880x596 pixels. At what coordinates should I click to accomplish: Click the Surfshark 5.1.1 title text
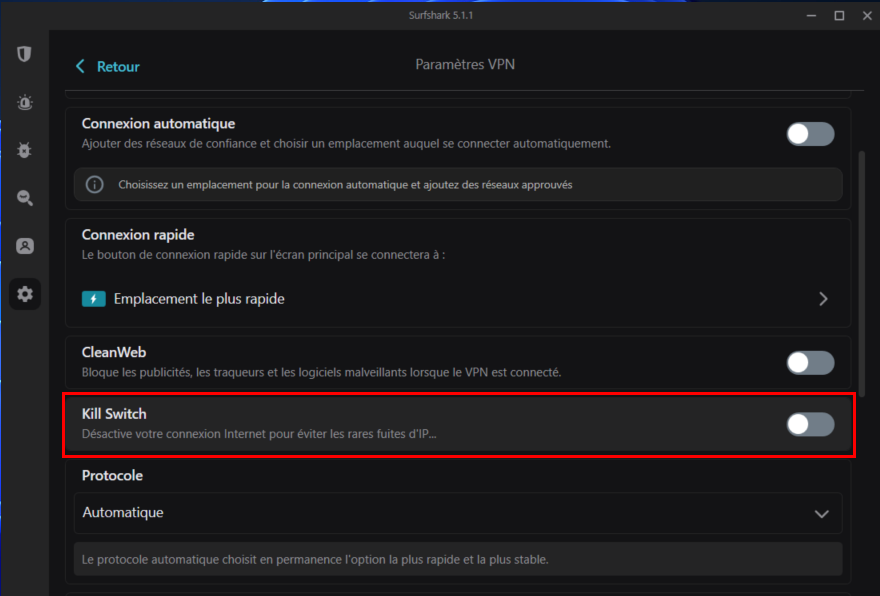point(441,15)
